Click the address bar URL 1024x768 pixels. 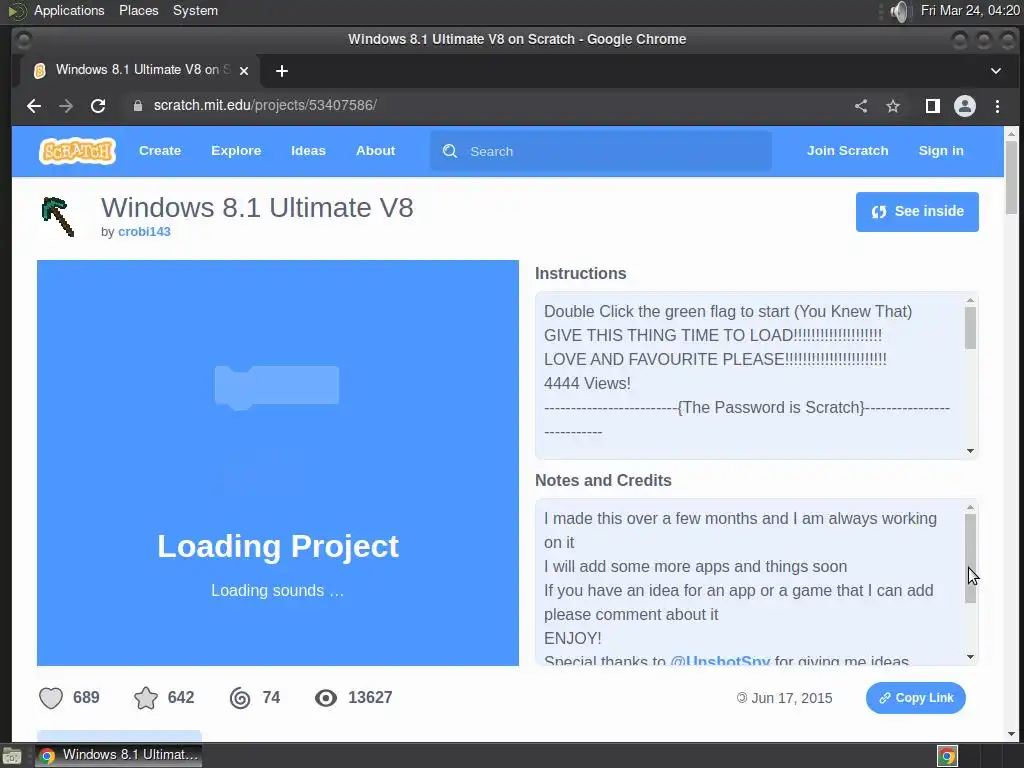(265, 106)
